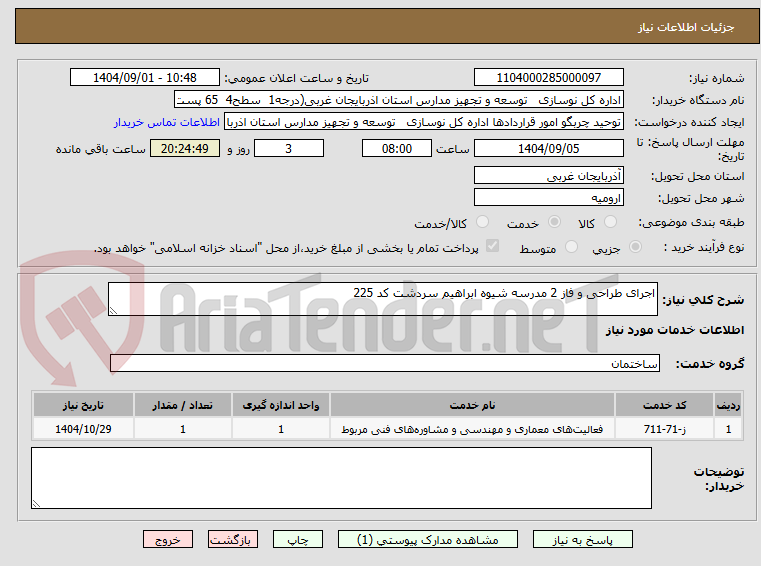Click the واحد اندازه گیری column header
Screen dimensions: 761x566
click(281, 405)
